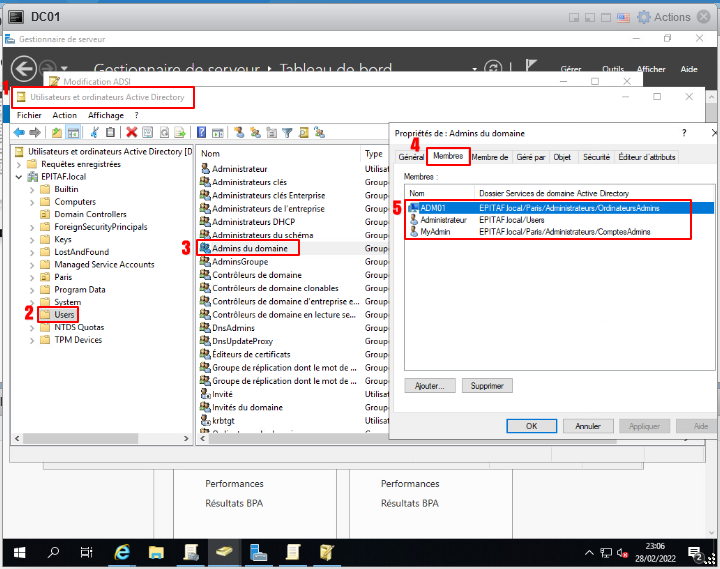Click the back arrow in ADUC toolbar
The image size is (720, 569).
[18, 132]
